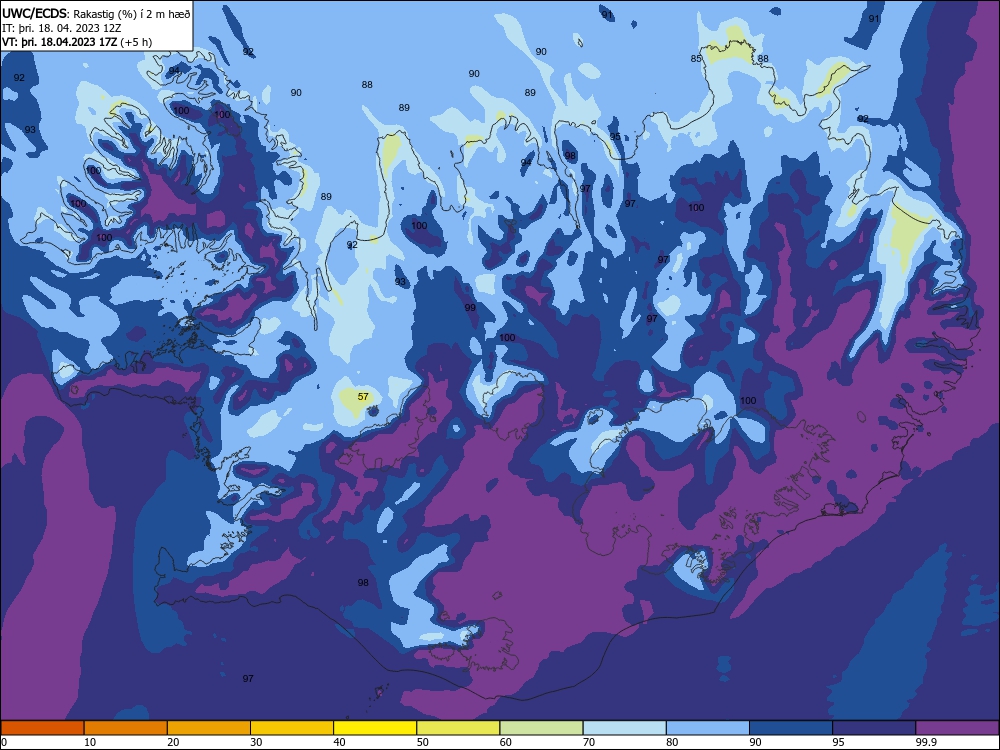Viewport: 1000px width, 750px height.
Task: Click the 20–30 amber legend swatch
Action: click(x=209, y=728)
